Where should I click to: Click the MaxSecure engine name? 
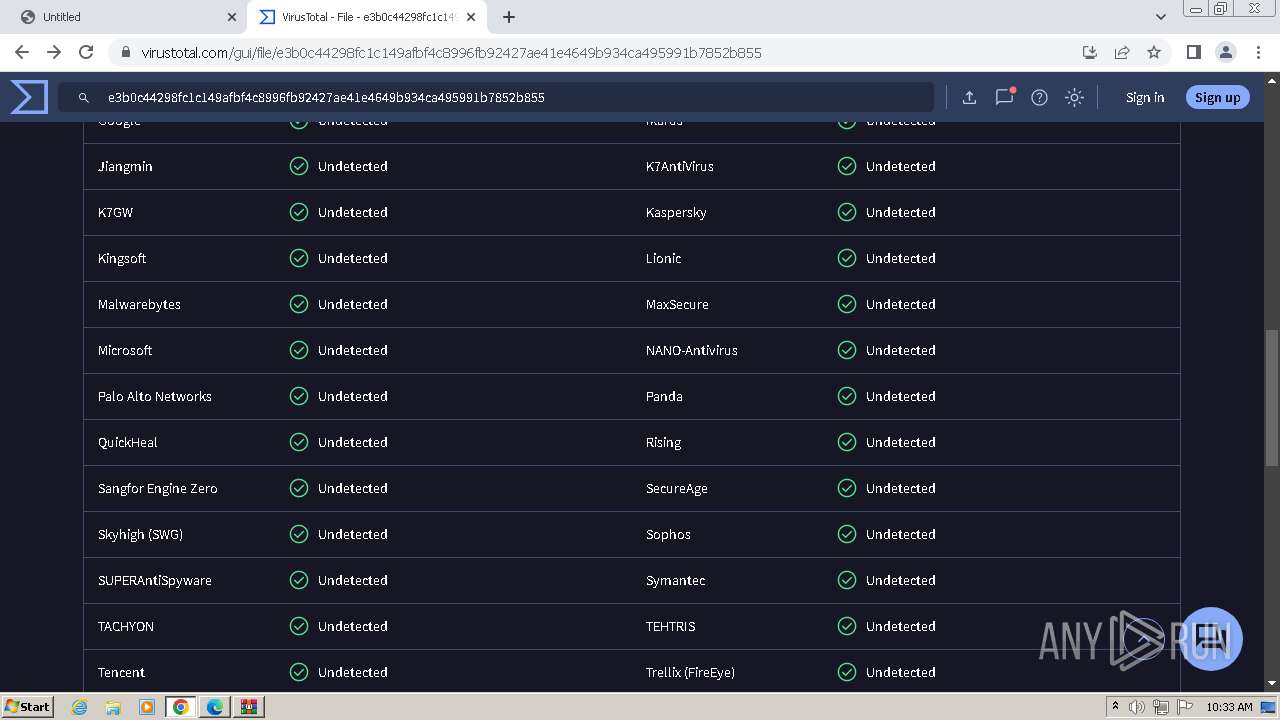(x=677, y=304)
